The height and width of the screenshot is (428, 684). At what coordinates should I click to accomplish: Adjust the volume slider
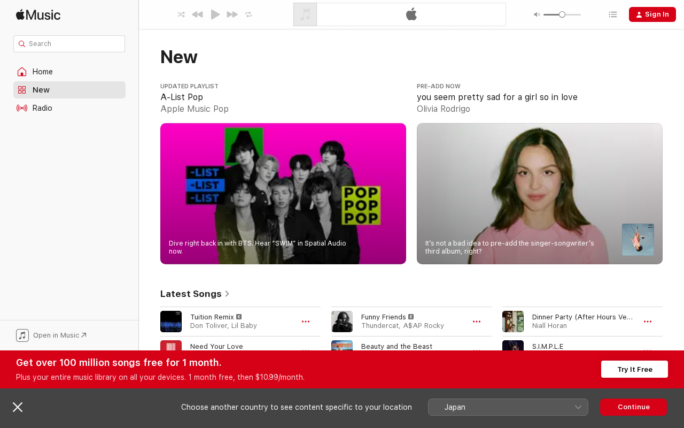pyautogui.click(x=562, y=14)
